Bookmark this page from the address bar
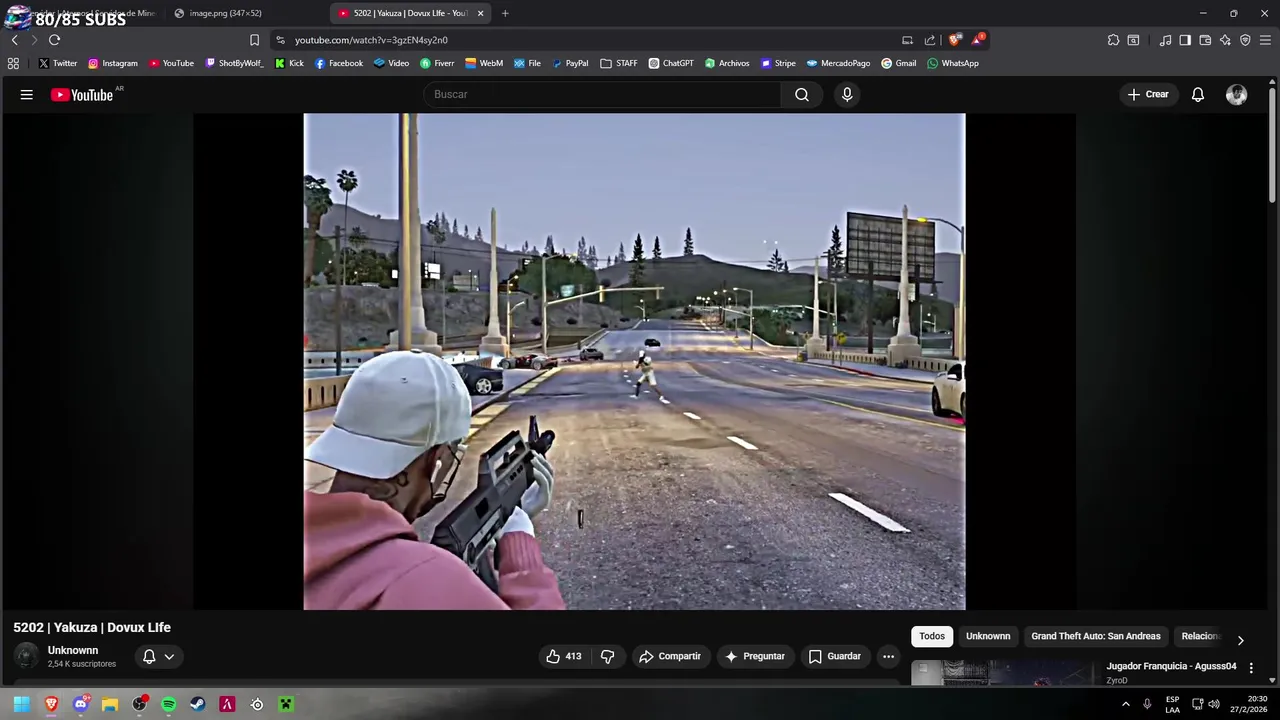This screenshot has height=720, width=1280. tap(254, 40)
